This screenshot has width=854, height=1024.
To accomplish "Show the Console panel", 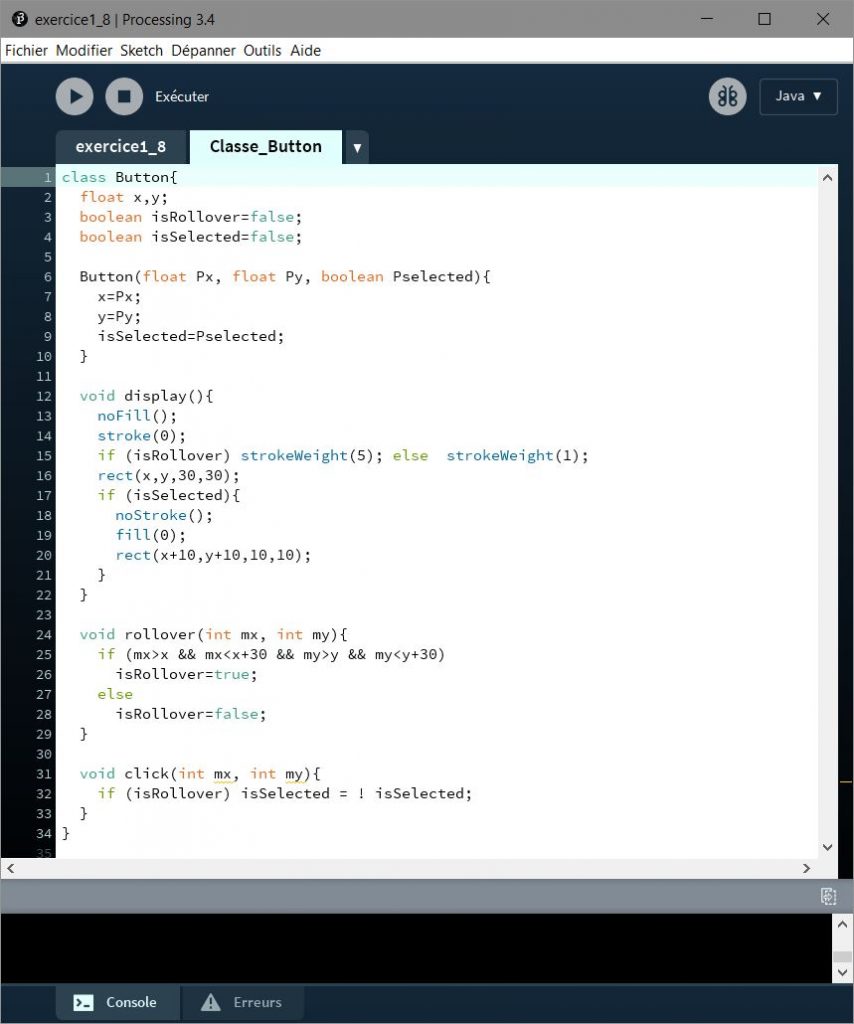I will (117, 1002).
